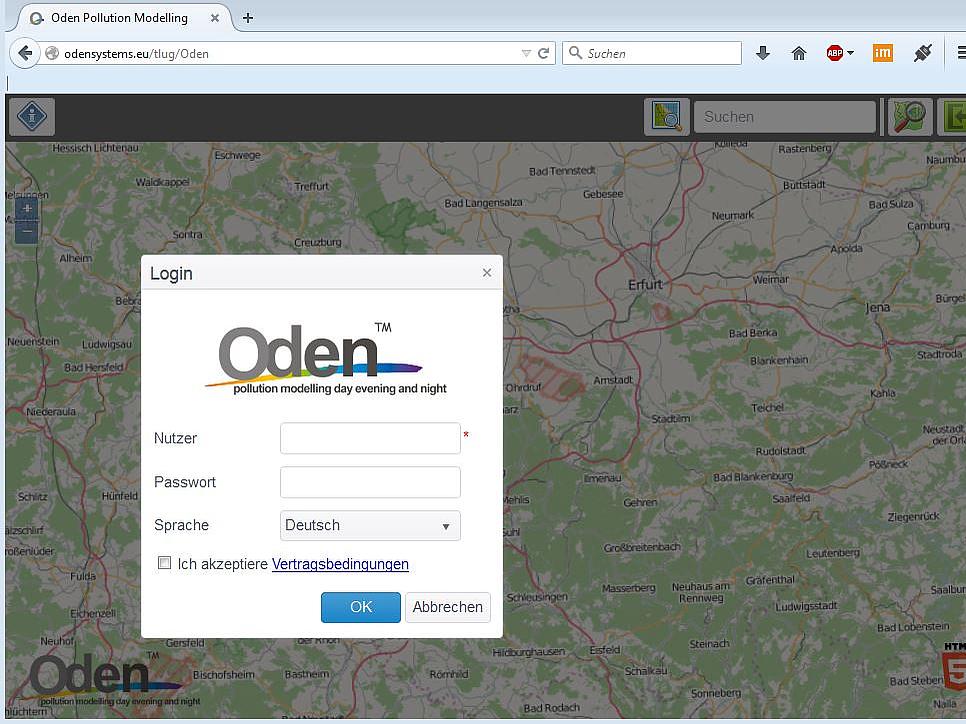This screenshot has width=966, height=724.
Task: Open the browser hamburger menu
Action: [961, 53]
